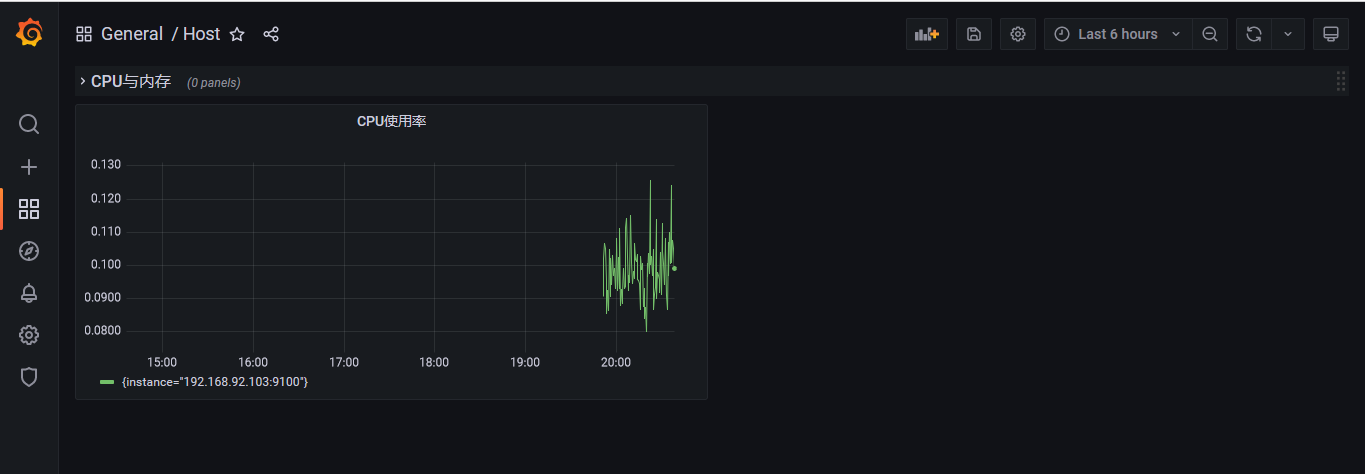Click the 0.0800 y-axis label
Image resolution: width=1365 pixels, height=474 pixels.
(x=105, y=331)
